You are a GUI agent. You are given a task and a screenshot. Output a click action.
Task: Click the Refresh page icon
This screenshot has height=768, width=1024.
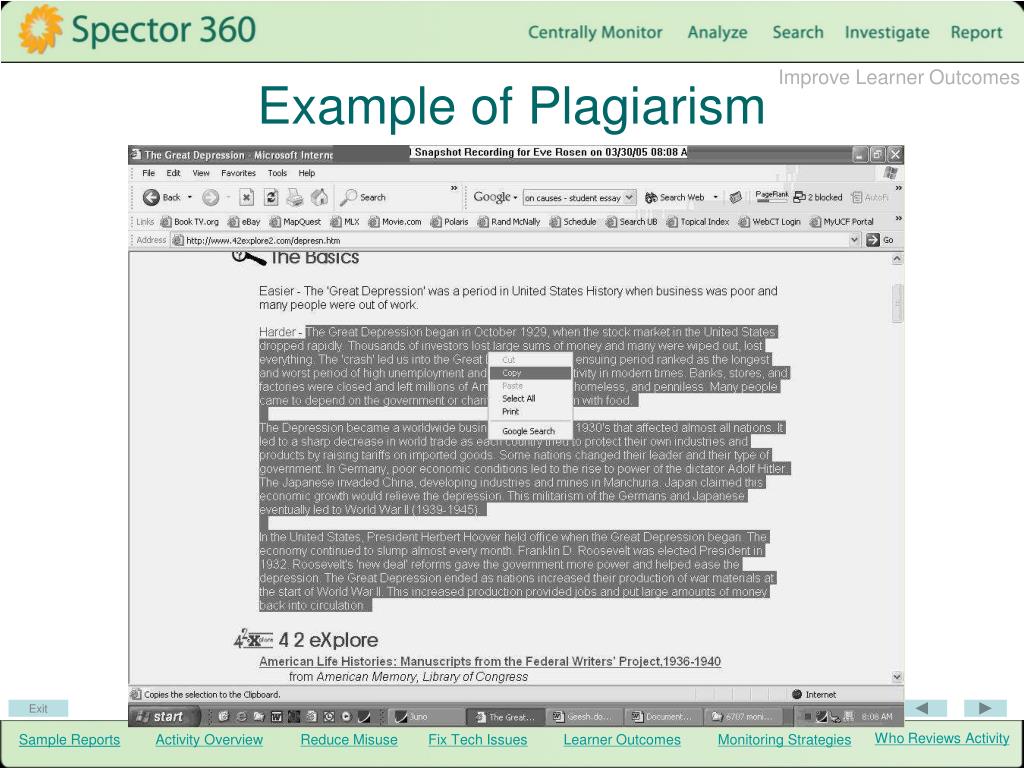pyautogui.click(x=272, y=197)
